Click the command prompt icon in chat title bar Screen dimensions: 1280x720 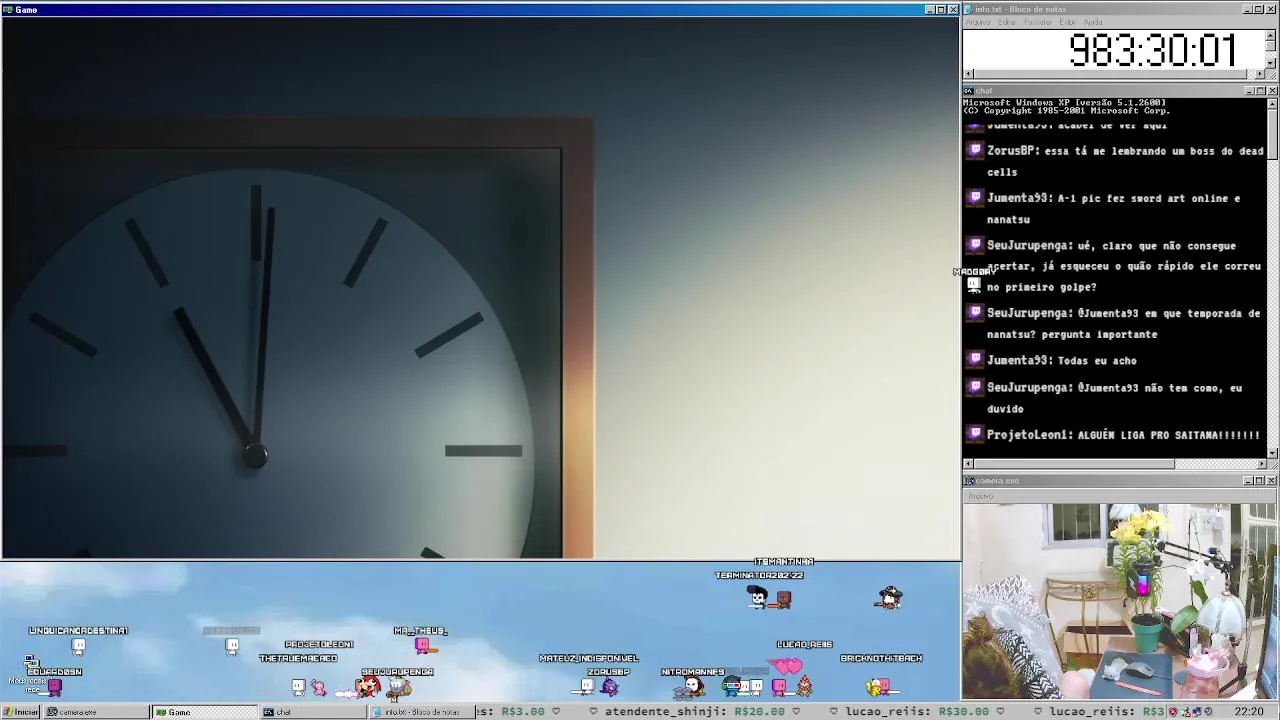pos(969,91)
